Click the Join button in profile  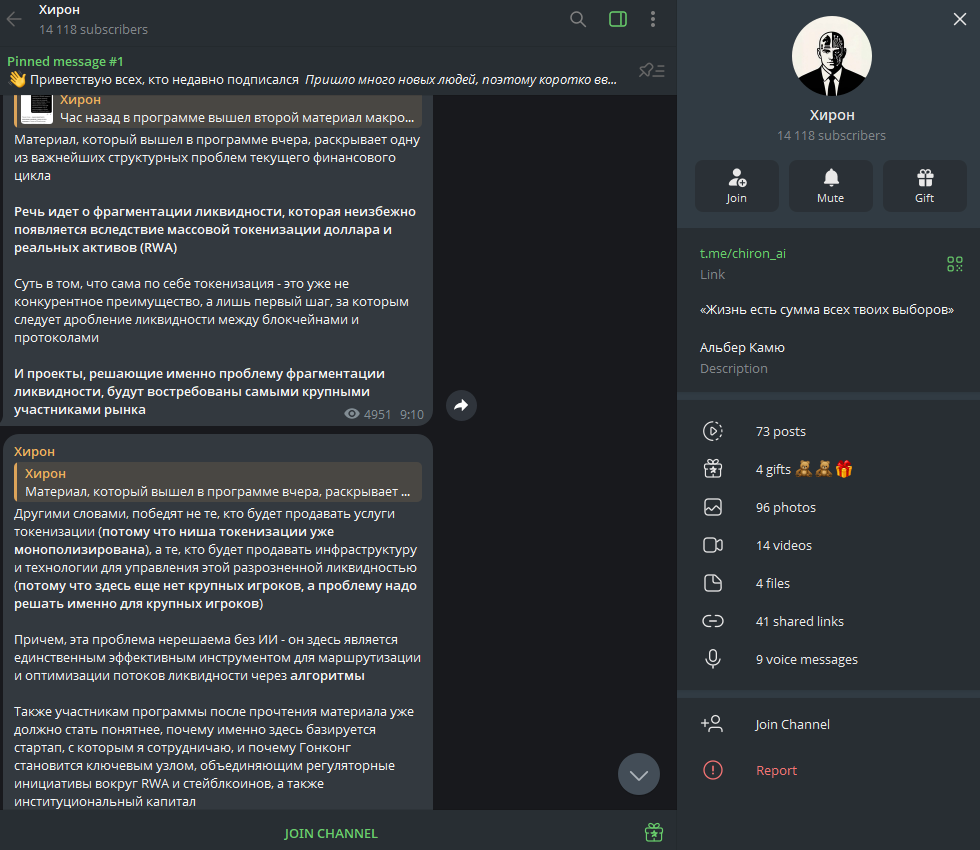(x=737, y=186)
